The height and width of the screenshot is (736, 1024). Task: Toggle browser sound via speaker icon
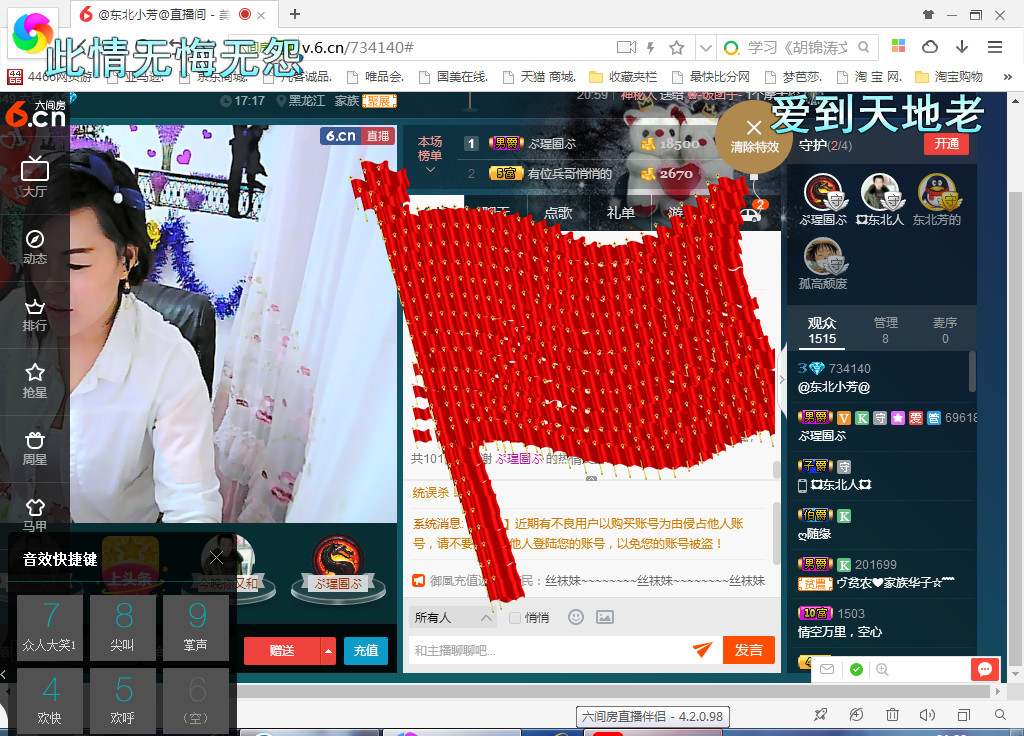click(x=927, y=715)
